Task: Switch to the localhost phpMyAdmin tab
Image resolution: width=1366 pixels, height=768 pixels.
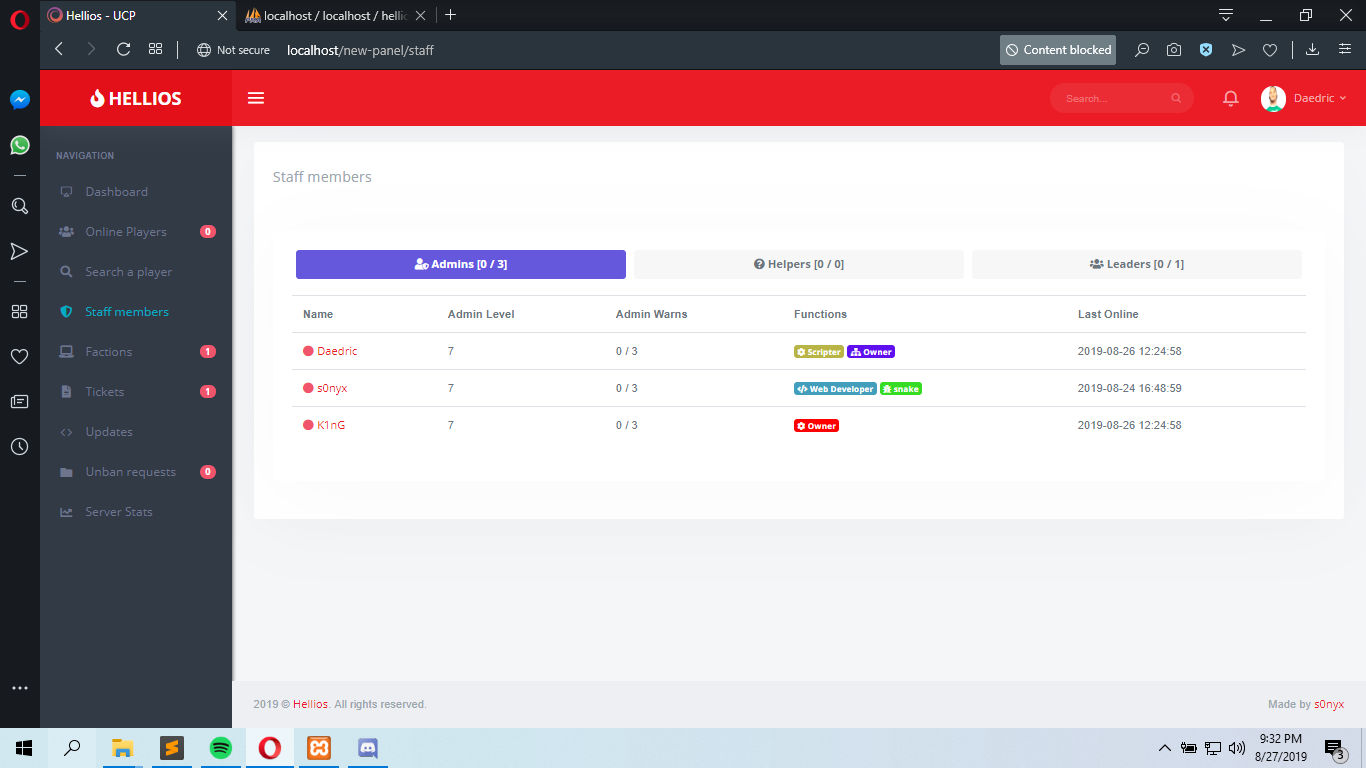Action: [x=335, y=15]
